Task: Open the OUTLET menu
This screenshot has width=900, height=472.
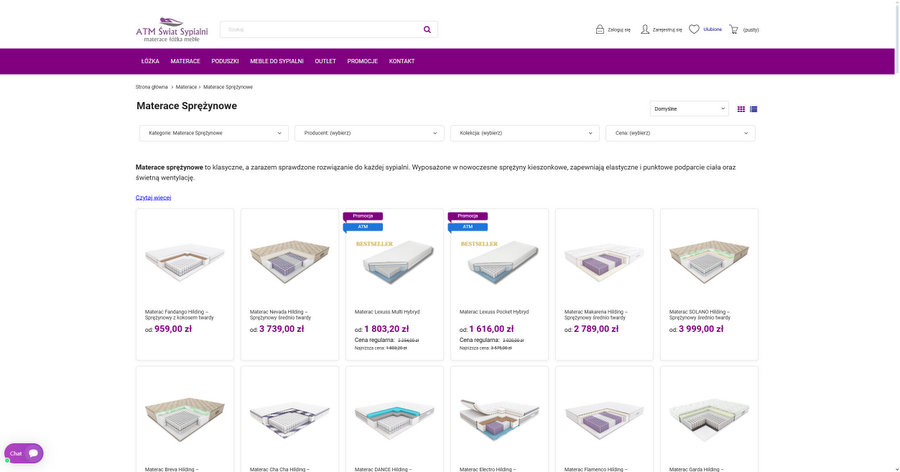Action: pyautogui.click(x=325, y=61)
